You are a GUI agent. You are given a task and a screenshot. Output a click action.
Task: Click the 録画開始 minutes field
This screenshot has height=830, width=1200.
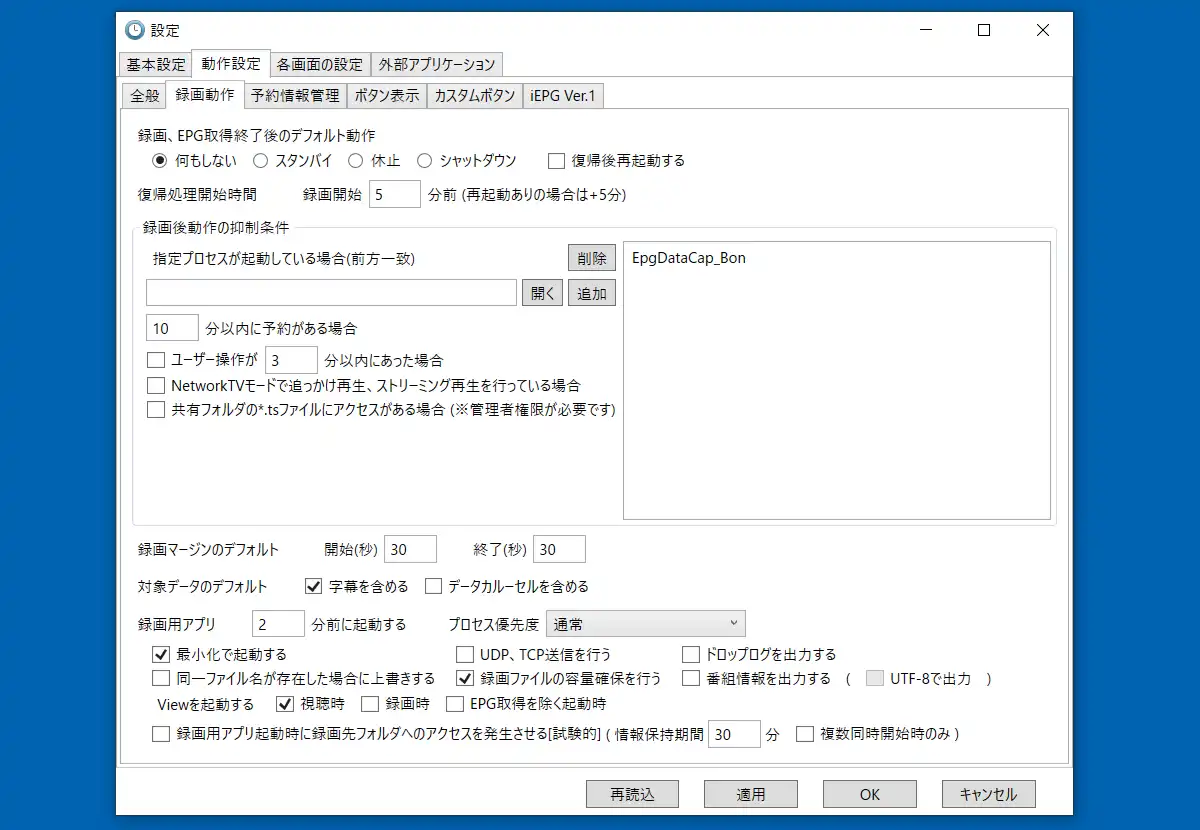(395, 194)
